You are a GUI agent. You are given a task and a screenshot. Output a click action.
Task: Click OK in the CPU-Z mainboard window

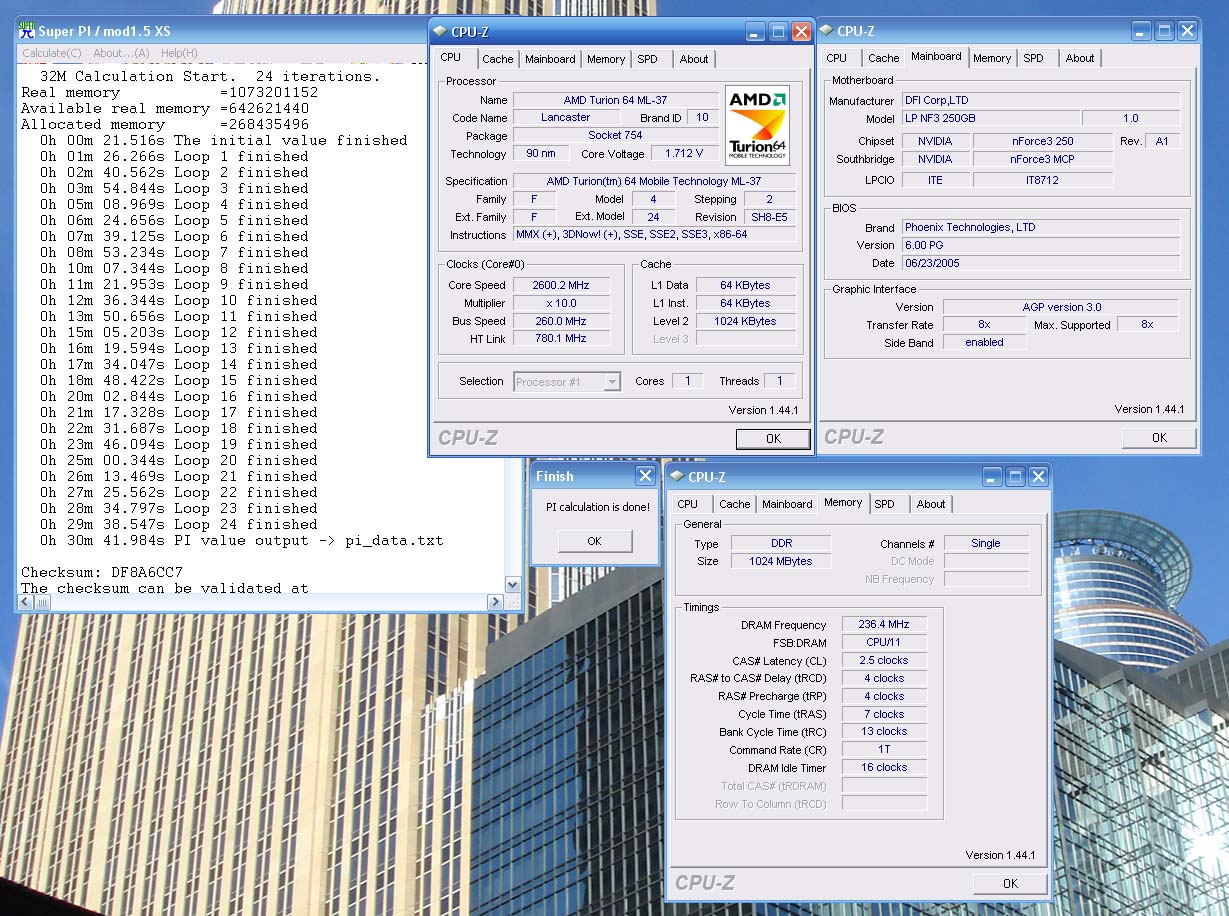(x=1159, y=438)
